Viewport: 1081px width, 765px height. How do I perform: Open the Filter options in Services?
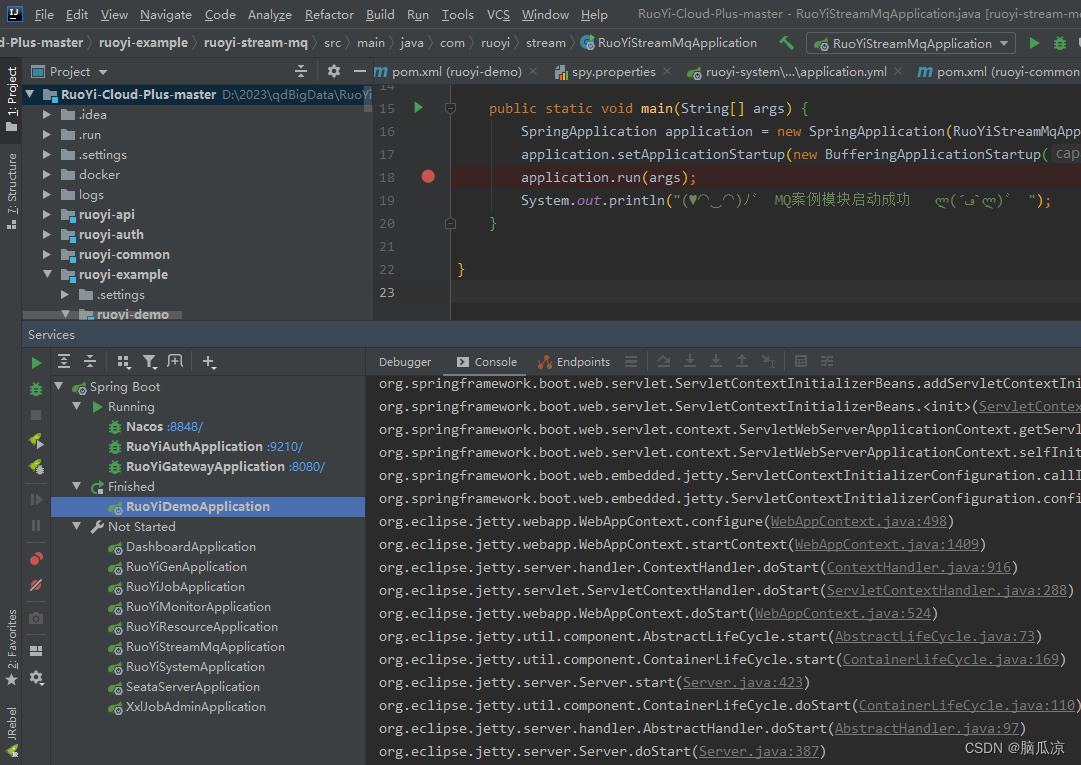click(x=149, y=362)
